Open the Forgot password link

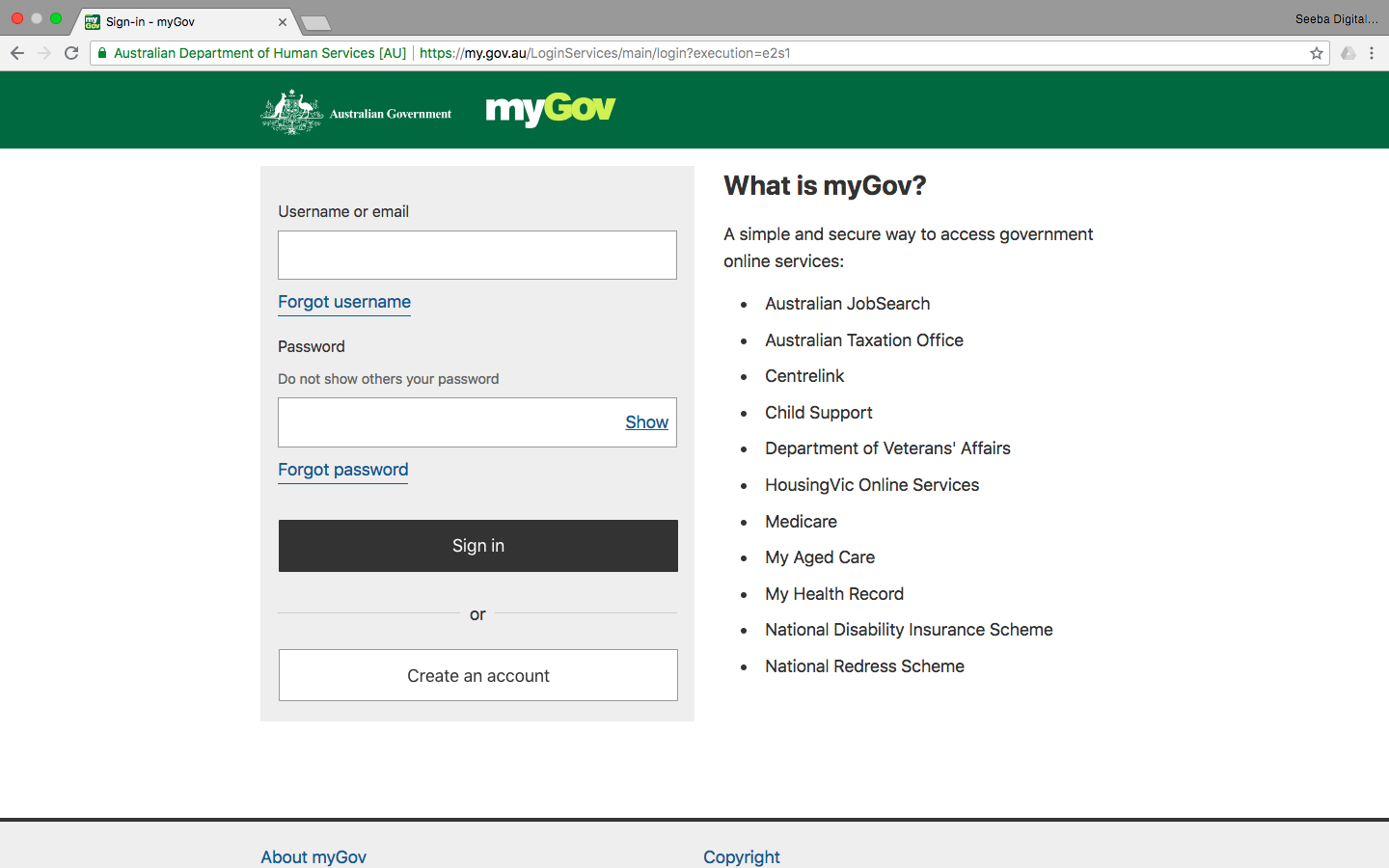[x=343, y=470]
